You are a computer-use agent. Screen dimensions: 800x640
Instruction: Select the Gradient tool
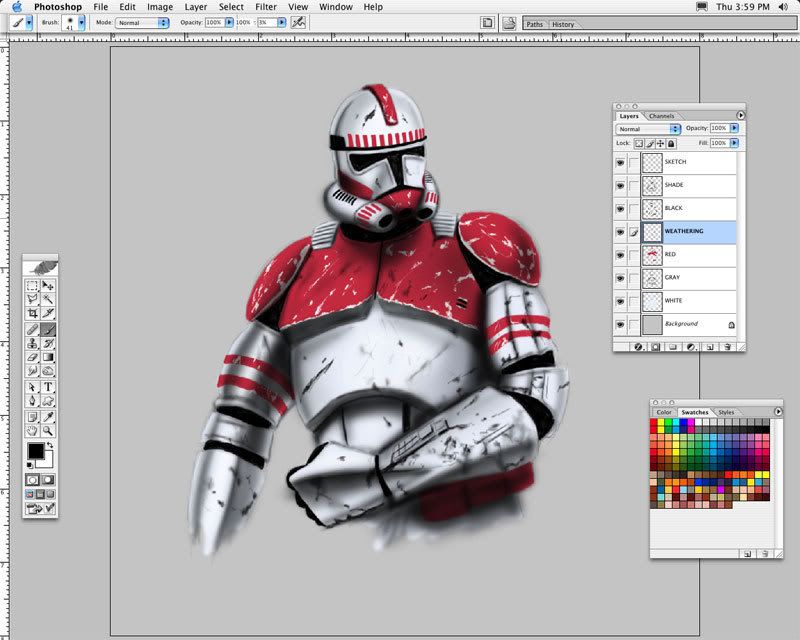48,357
